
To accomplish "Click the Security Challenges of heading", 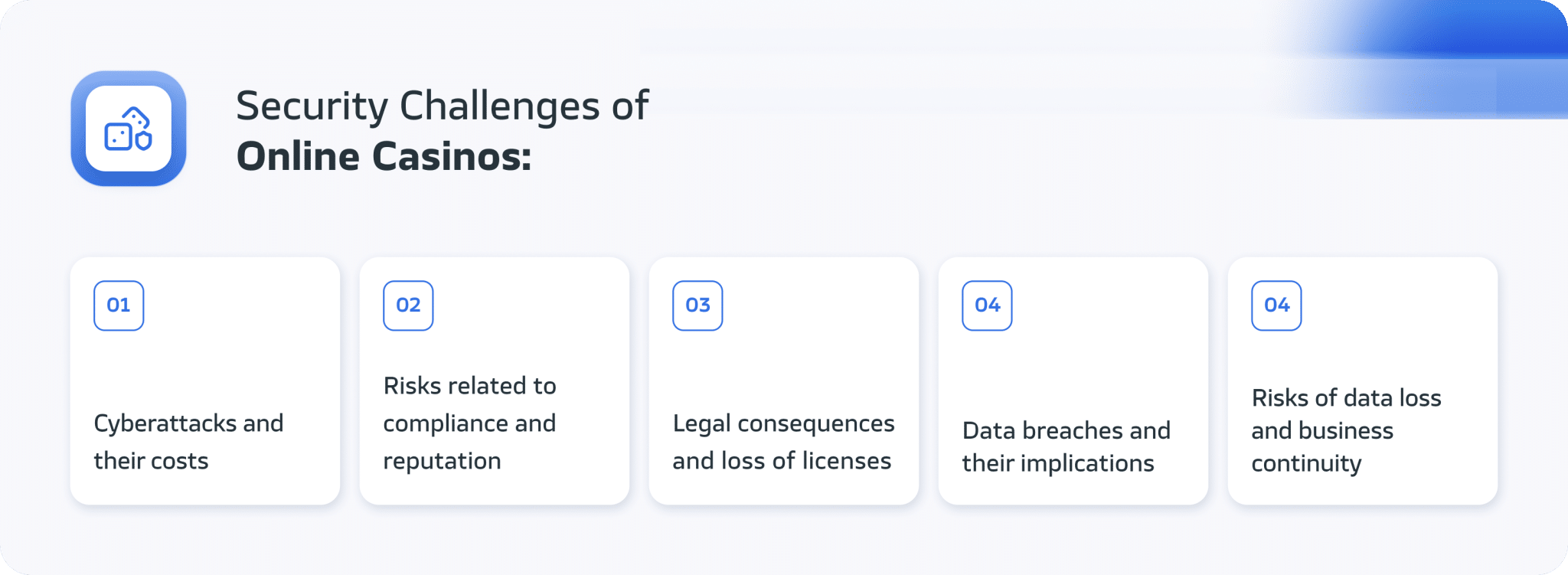I will 442,106.
